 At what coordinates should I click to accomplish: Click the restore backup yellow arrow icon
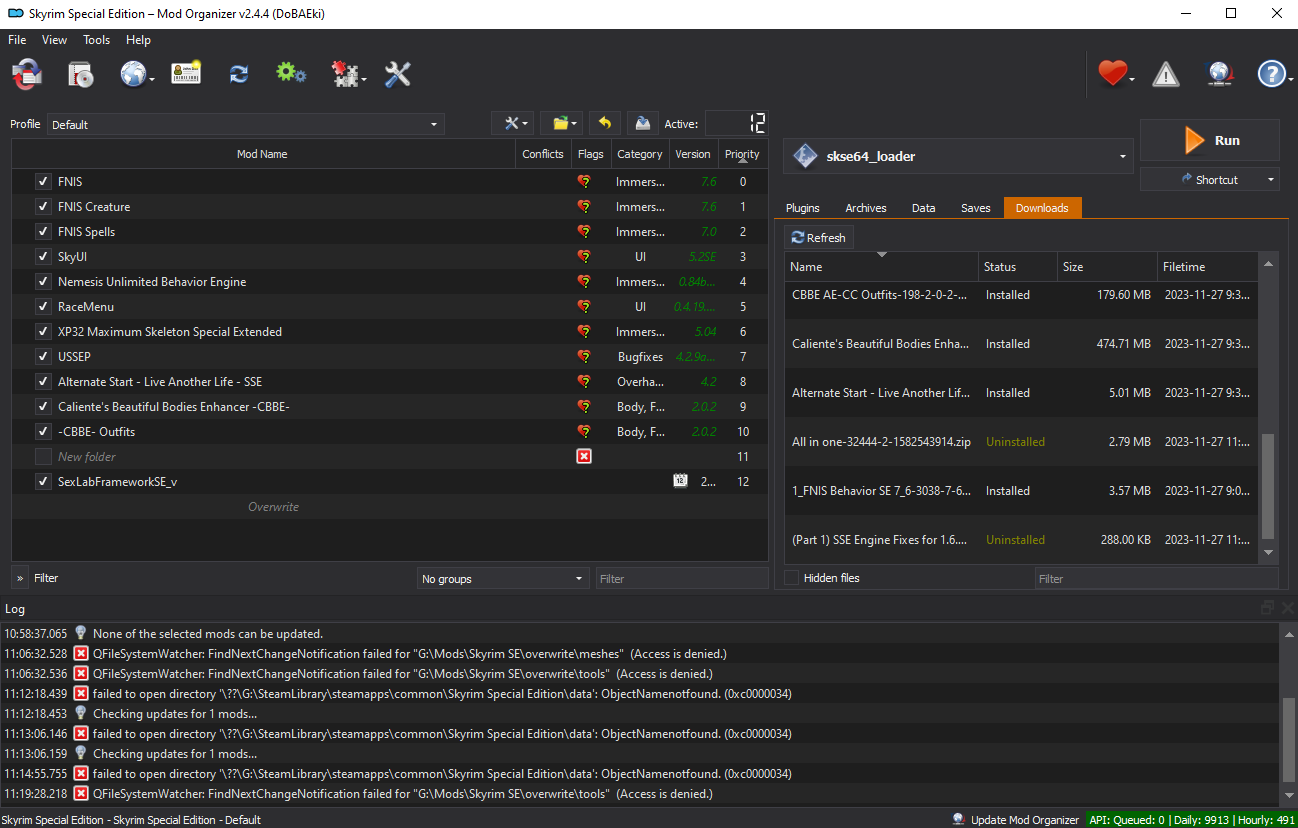tap(604, 123)
